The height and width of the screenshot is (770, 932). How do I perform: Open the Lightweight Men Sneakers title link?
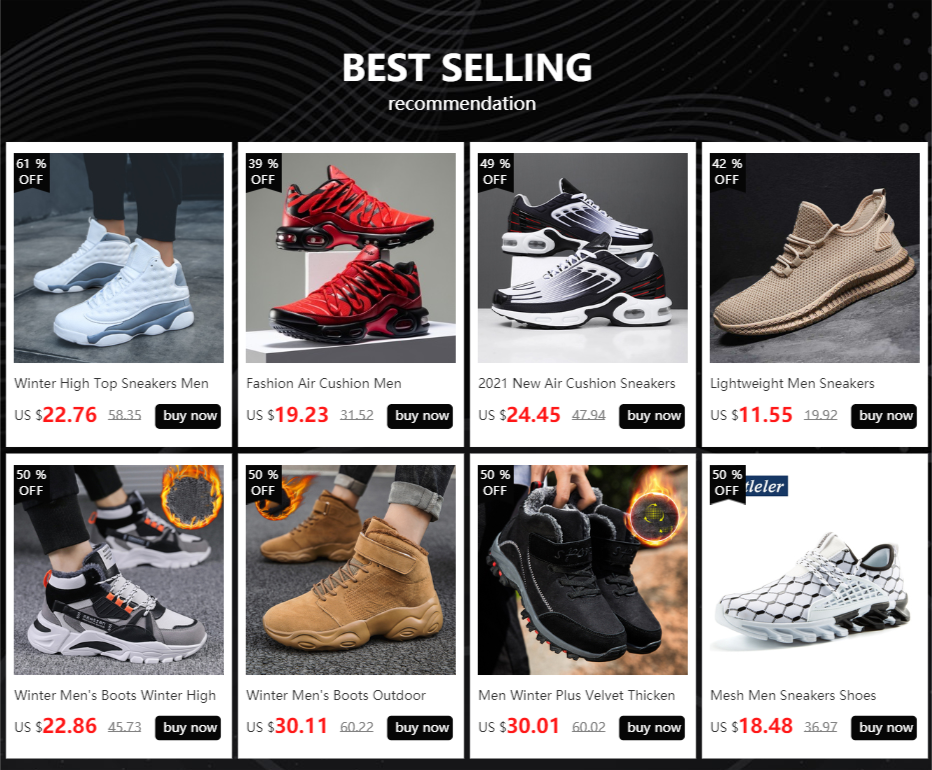tap(792, 384)
